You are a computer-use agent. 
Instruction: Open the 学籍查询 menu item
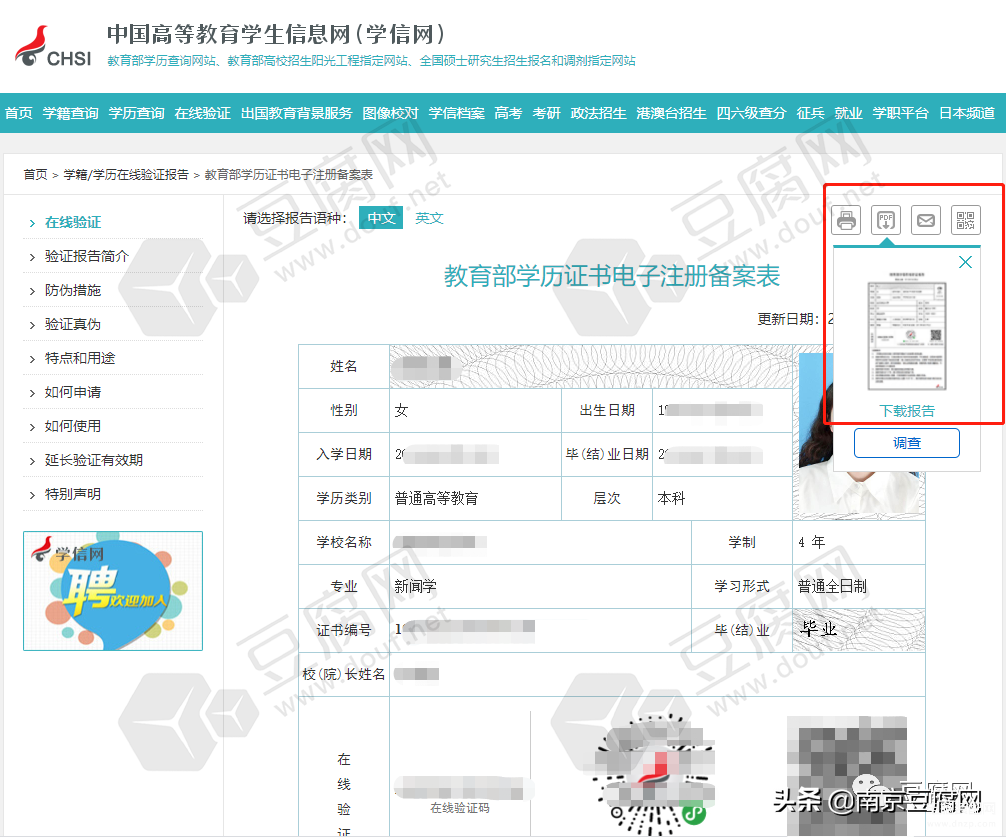[71, 114]
